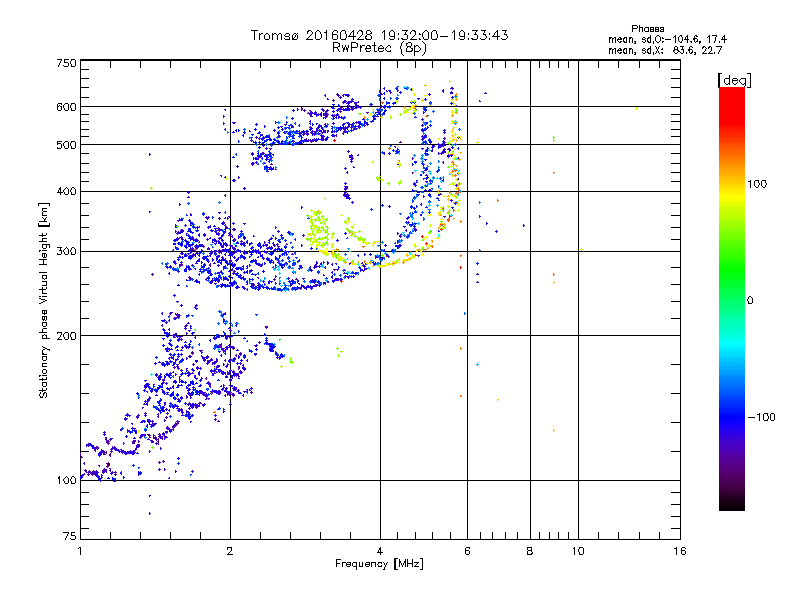Click the '2' x-axis tick label
This screenshot has width=800, height=600.
pyautogui.click(x=230, y=551)
